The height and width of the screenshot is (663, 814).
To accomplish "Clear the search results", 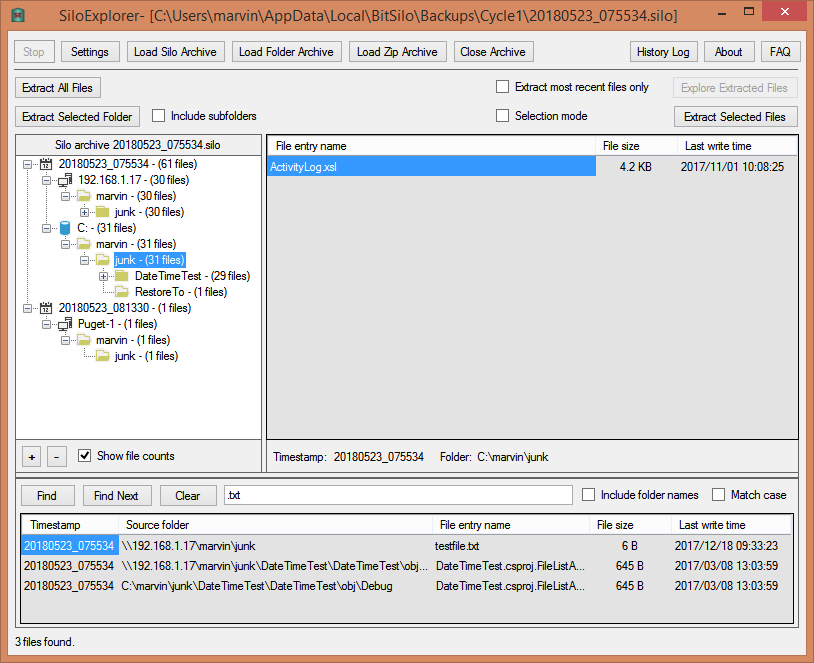I will (187, 496).
